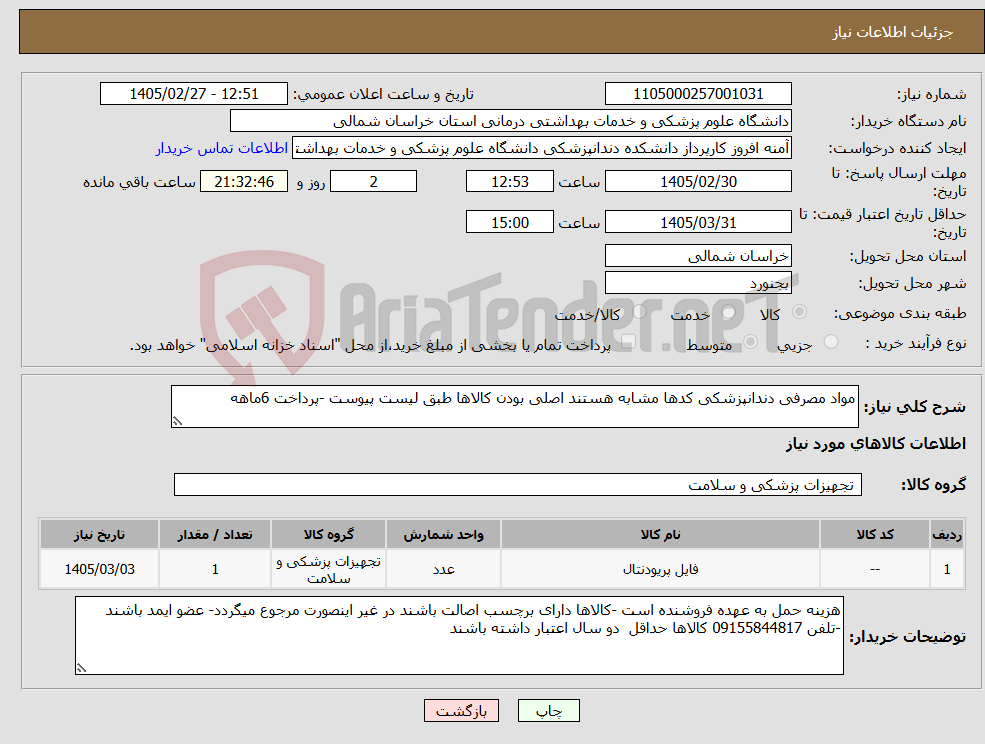Click the response deadline date 1405/02/30
The image size is (985, 744).
click(698, 182)
